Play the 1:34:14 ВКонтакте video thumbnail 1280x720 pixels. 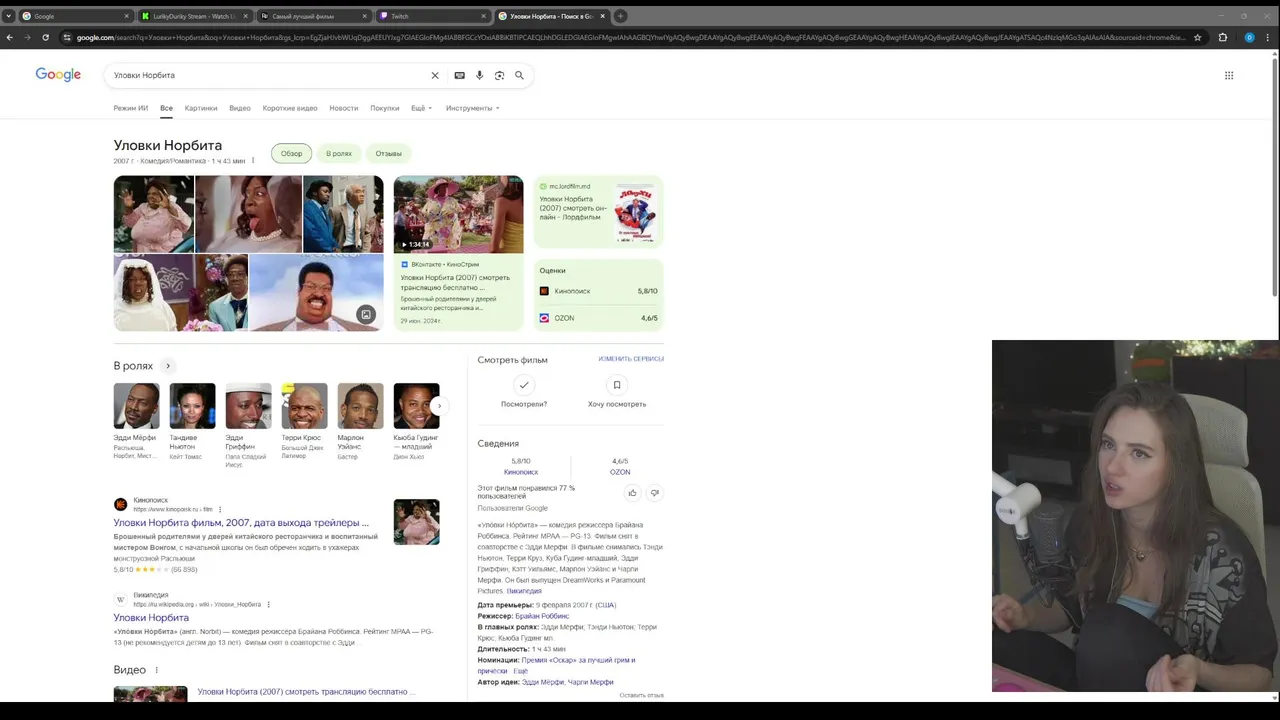pos(458,214)
